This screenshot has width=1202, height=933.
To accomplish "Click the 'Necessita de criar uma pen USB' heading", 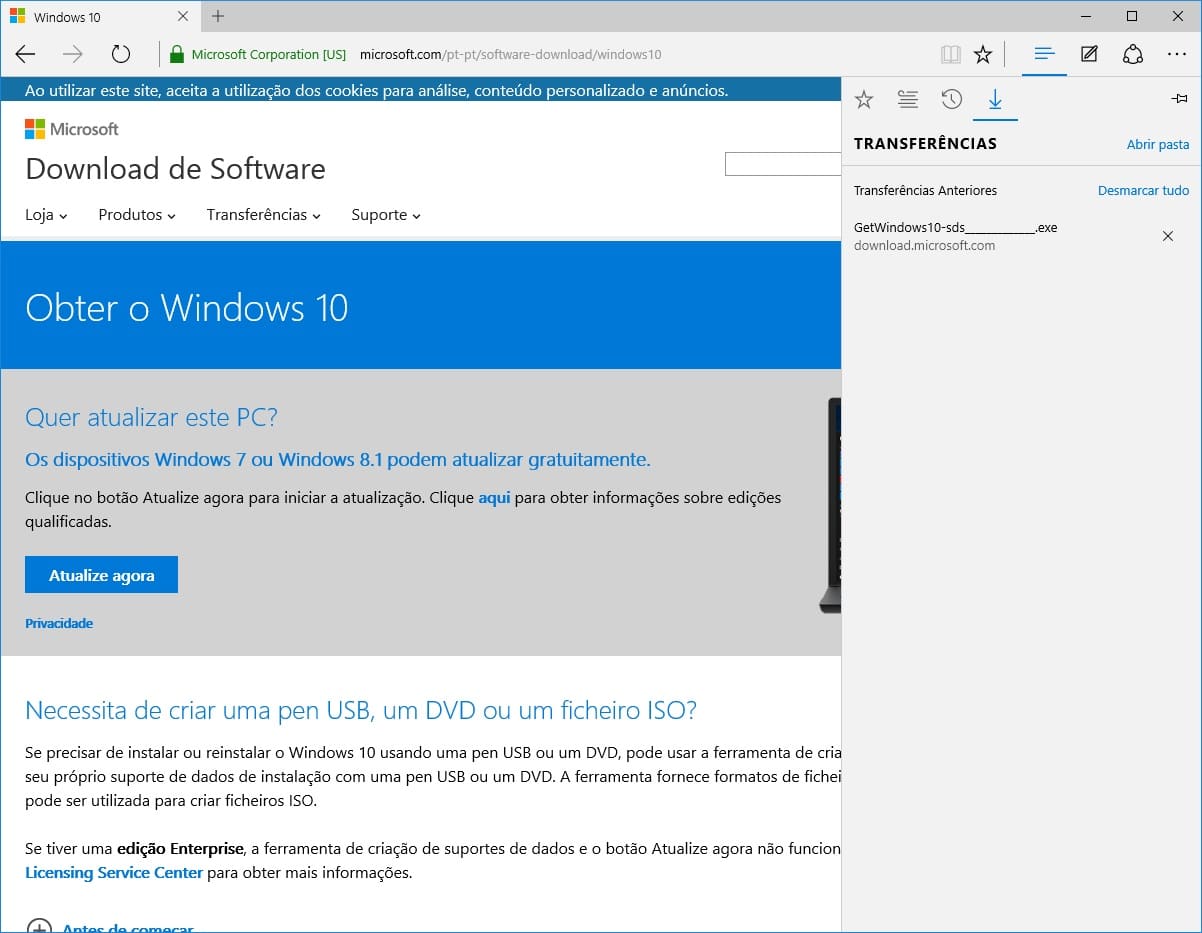I will pyautogui.click(x=361, y=711).
